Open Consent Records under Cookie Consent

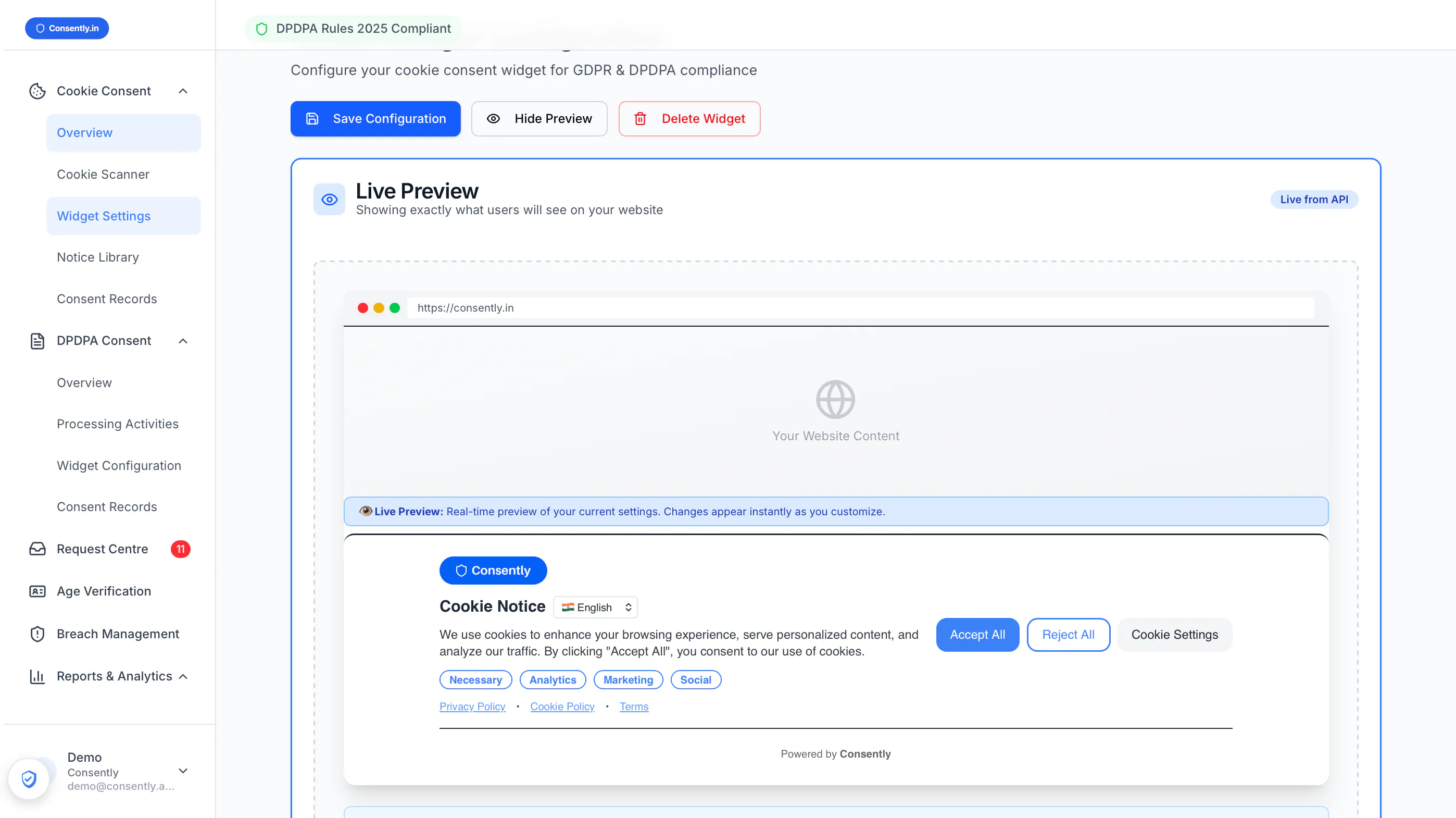123,299
